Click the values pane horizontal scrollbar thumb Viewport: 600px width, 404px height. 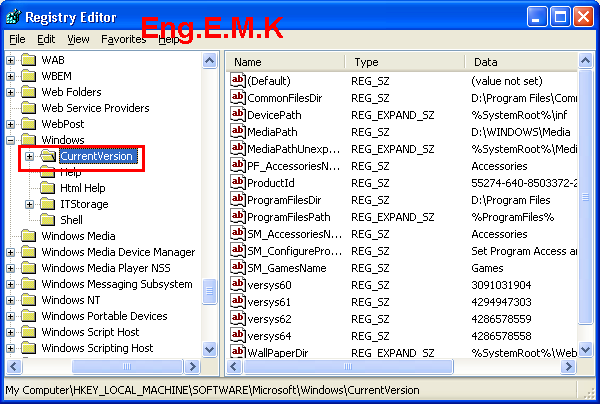[x=348, y=367]
